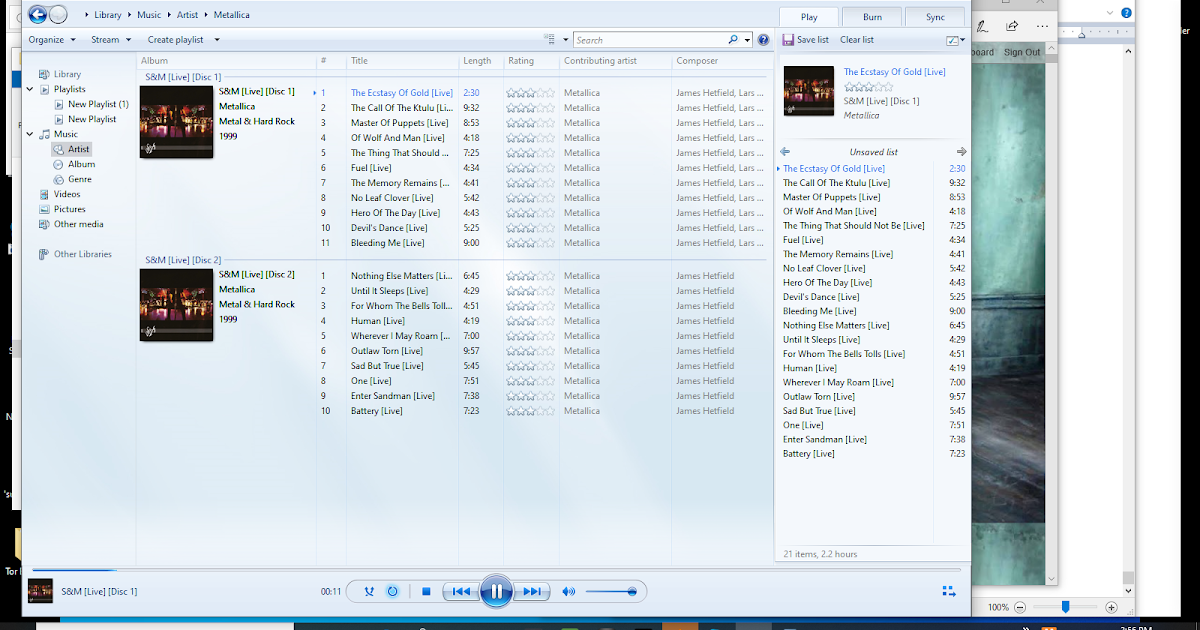Switch to the Sync tab

(x=935, y=17)
